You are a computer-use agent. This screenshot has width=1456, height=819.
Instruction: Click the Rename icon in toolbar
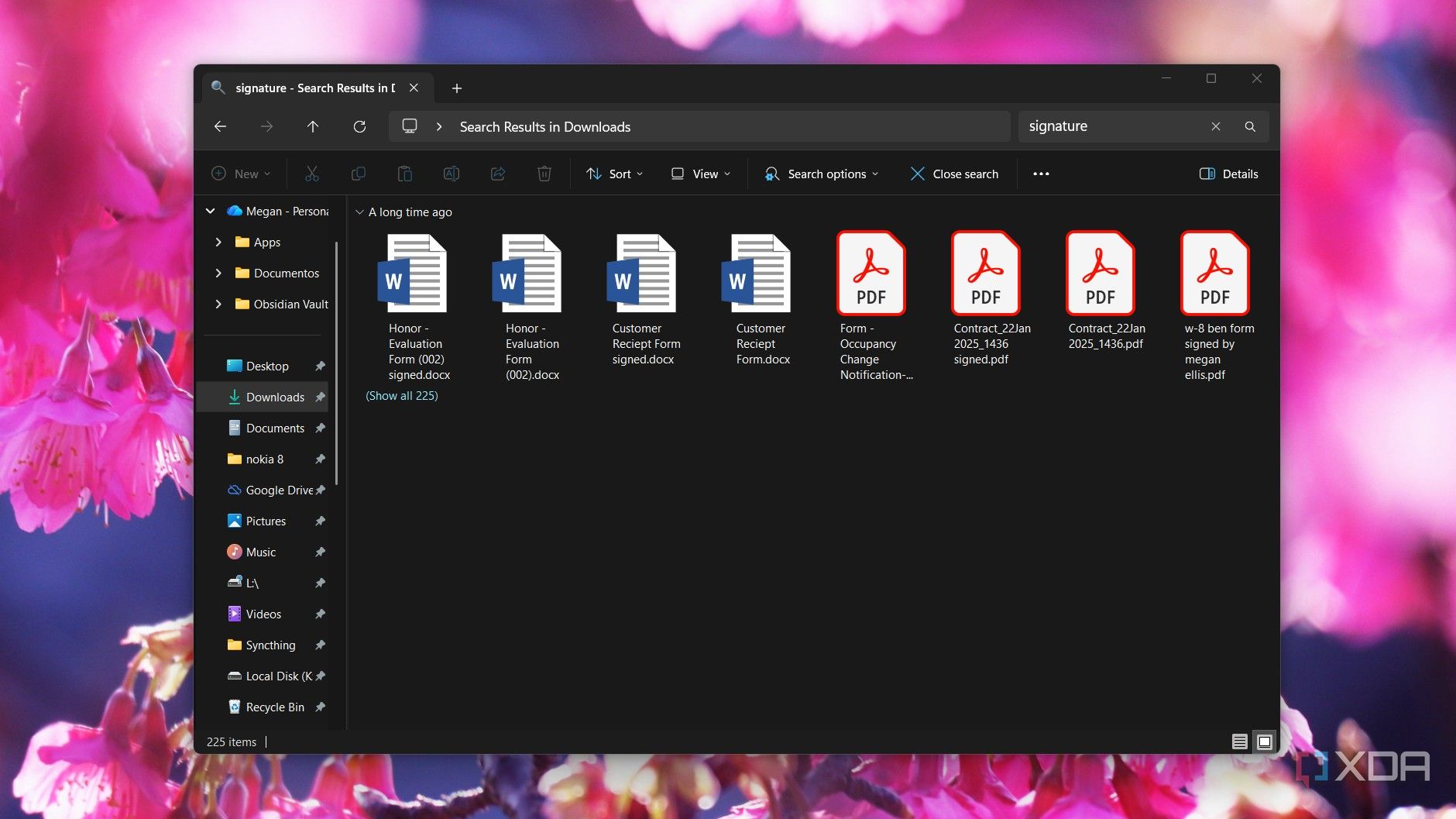(x=452, y=174)
